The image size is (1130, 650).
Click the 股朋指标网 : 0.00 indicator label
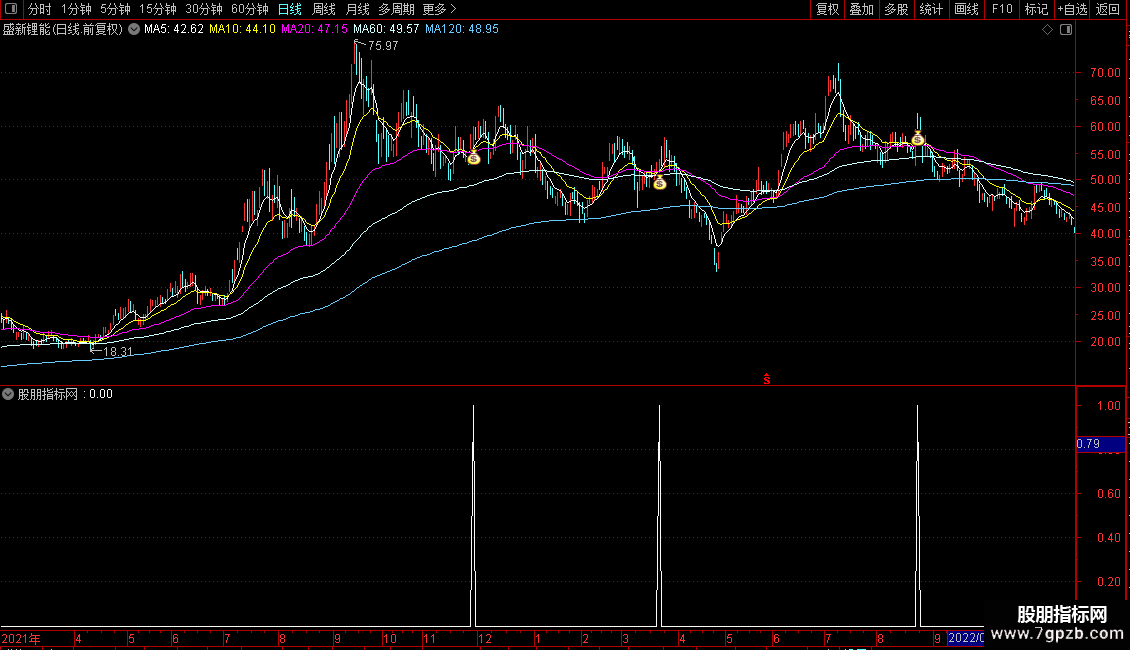coord(65,394)
